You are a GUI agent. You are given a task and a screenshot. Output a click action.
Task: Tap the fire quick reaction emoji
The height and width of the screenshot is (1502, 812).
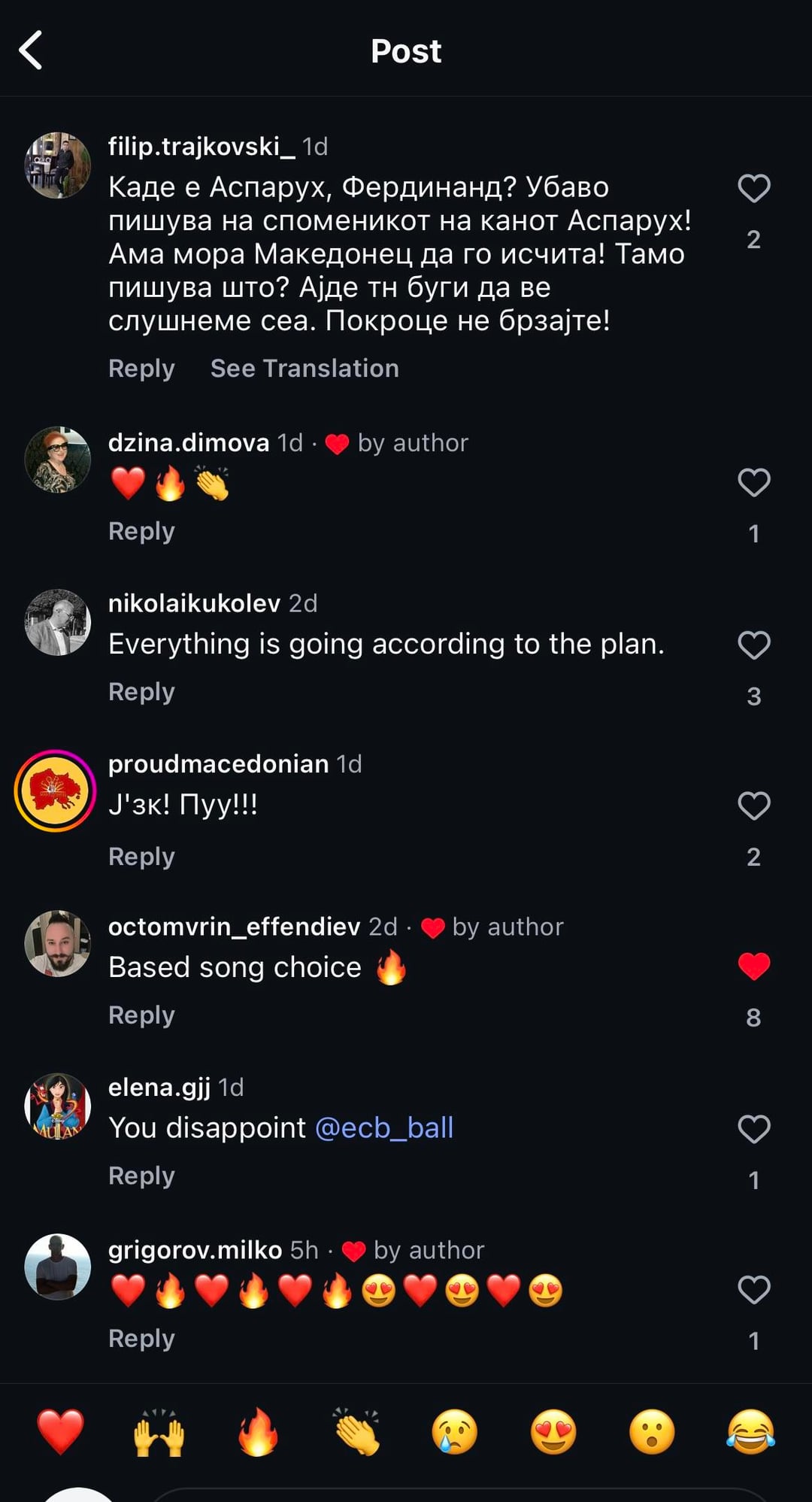click(x=258, y=1431)
